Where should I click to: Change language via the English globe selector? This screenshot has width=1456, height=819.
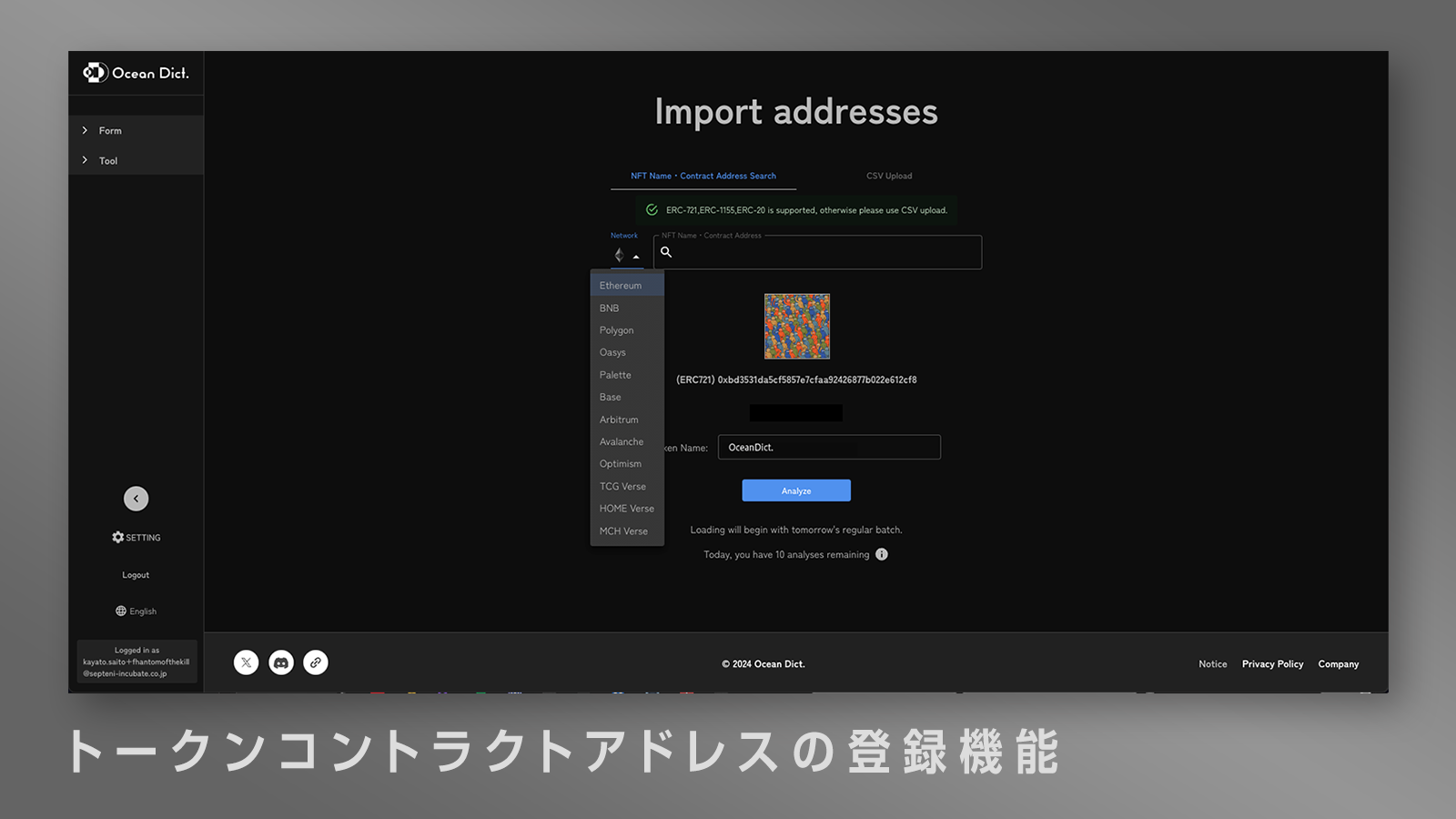pyautogui.click(x=136, y=612)
